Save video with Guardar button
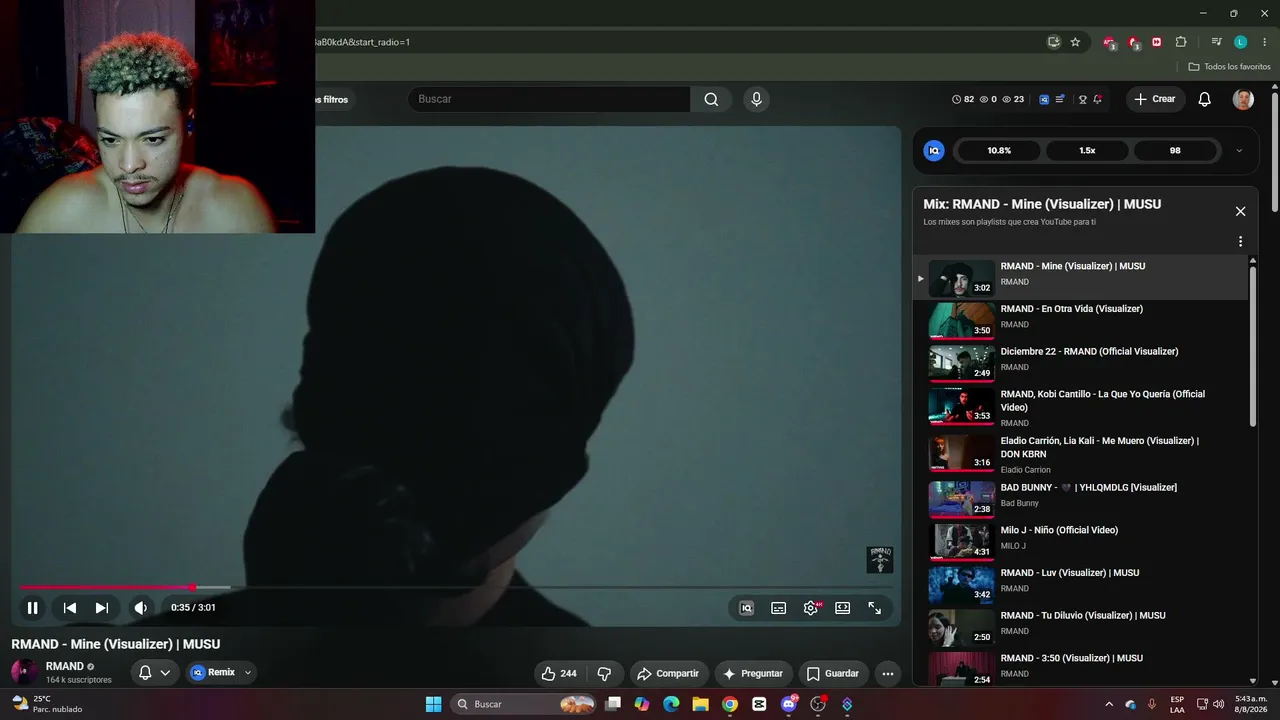 (x=833, y=674)
